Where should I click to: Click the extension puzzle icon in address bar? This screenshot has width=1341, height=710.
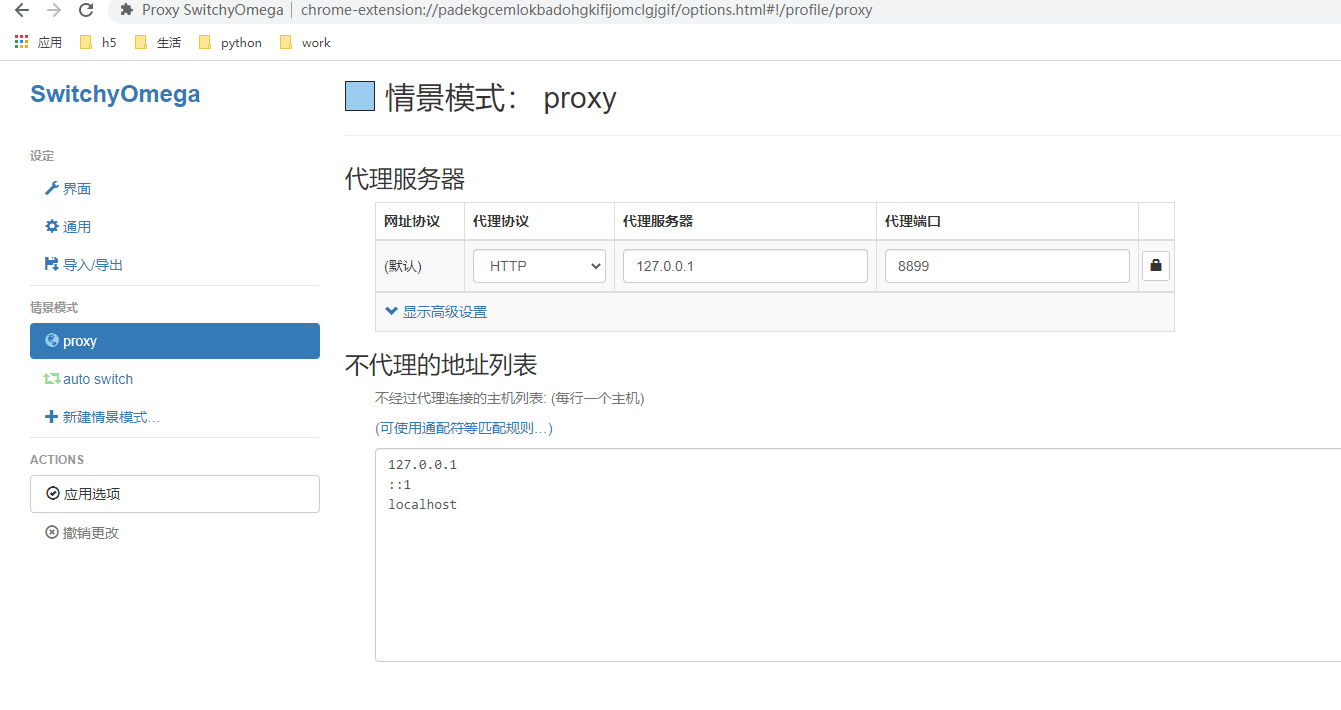tap(127, 10)
